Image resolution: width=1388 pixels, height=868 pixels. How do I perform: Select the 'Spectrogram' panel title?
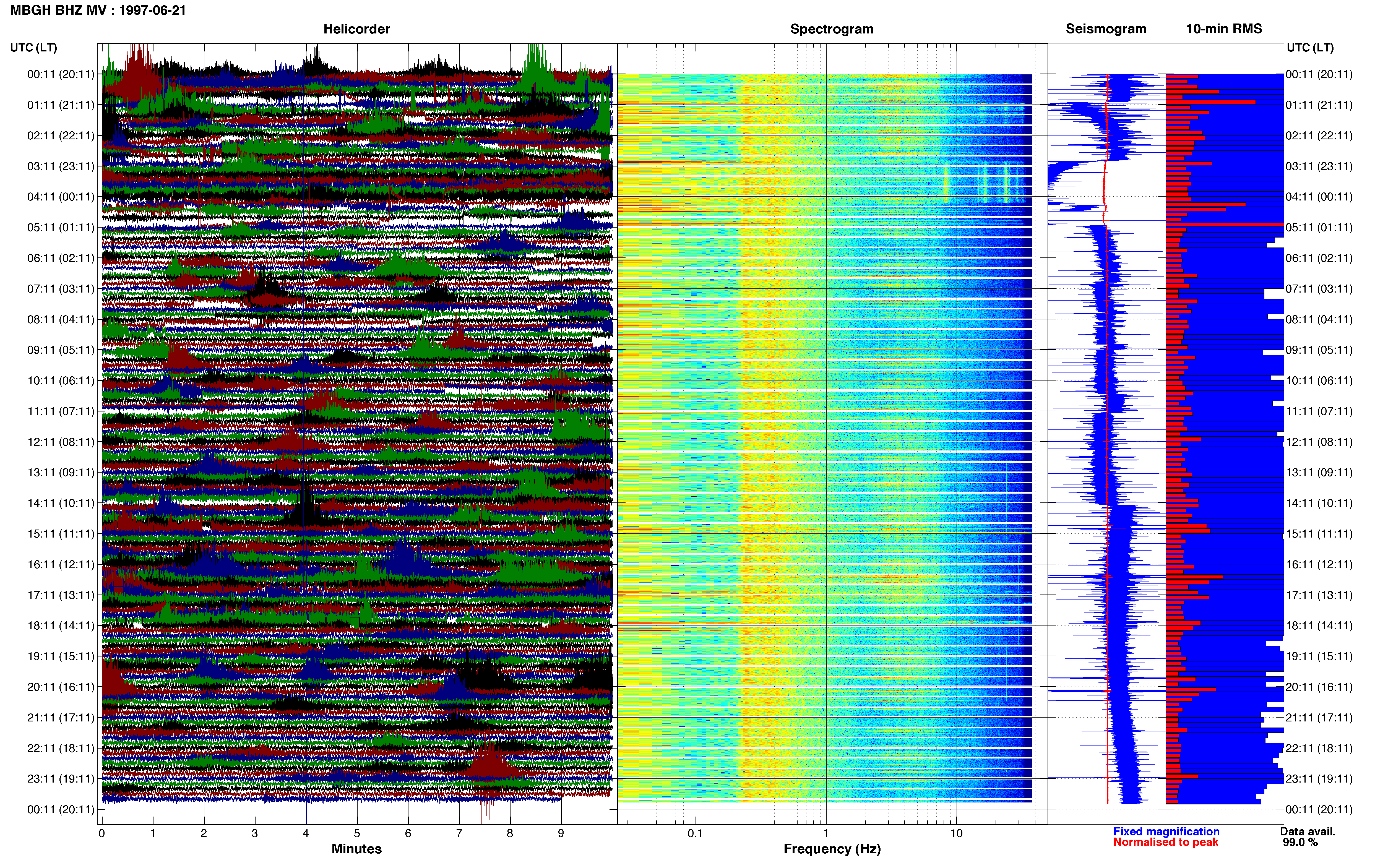tap(832, 29)
